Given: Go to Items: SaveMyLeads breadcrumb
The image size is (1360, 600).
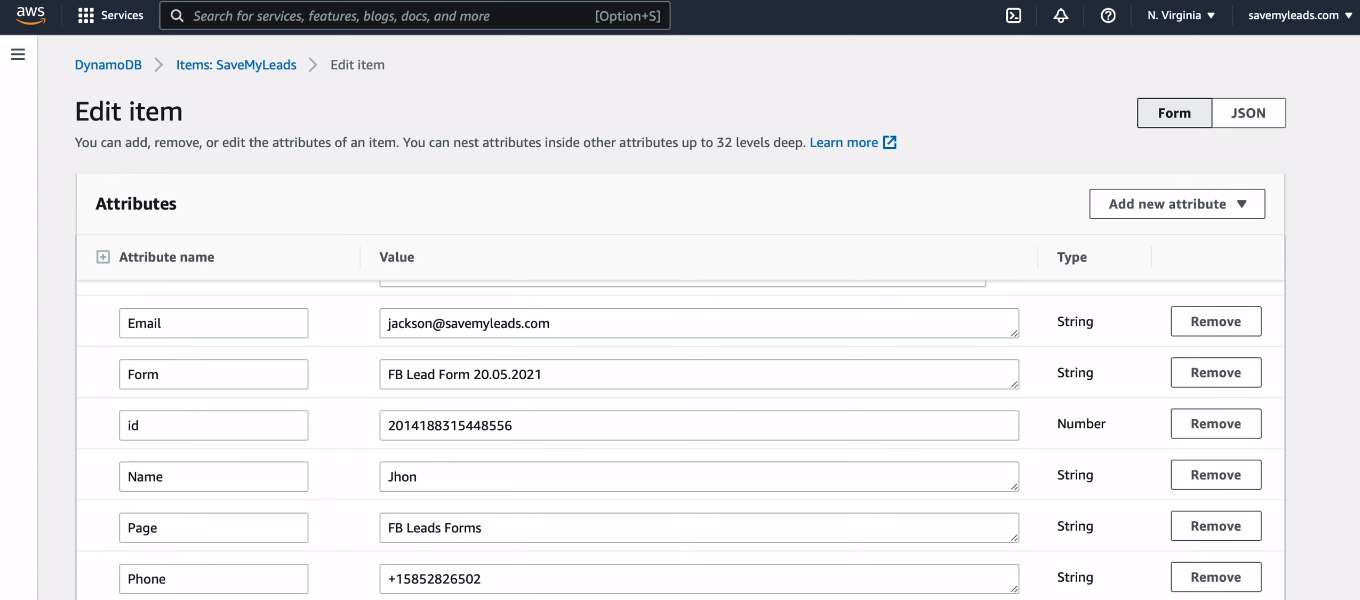Looking at the screenshot, I should coord(236,65).
